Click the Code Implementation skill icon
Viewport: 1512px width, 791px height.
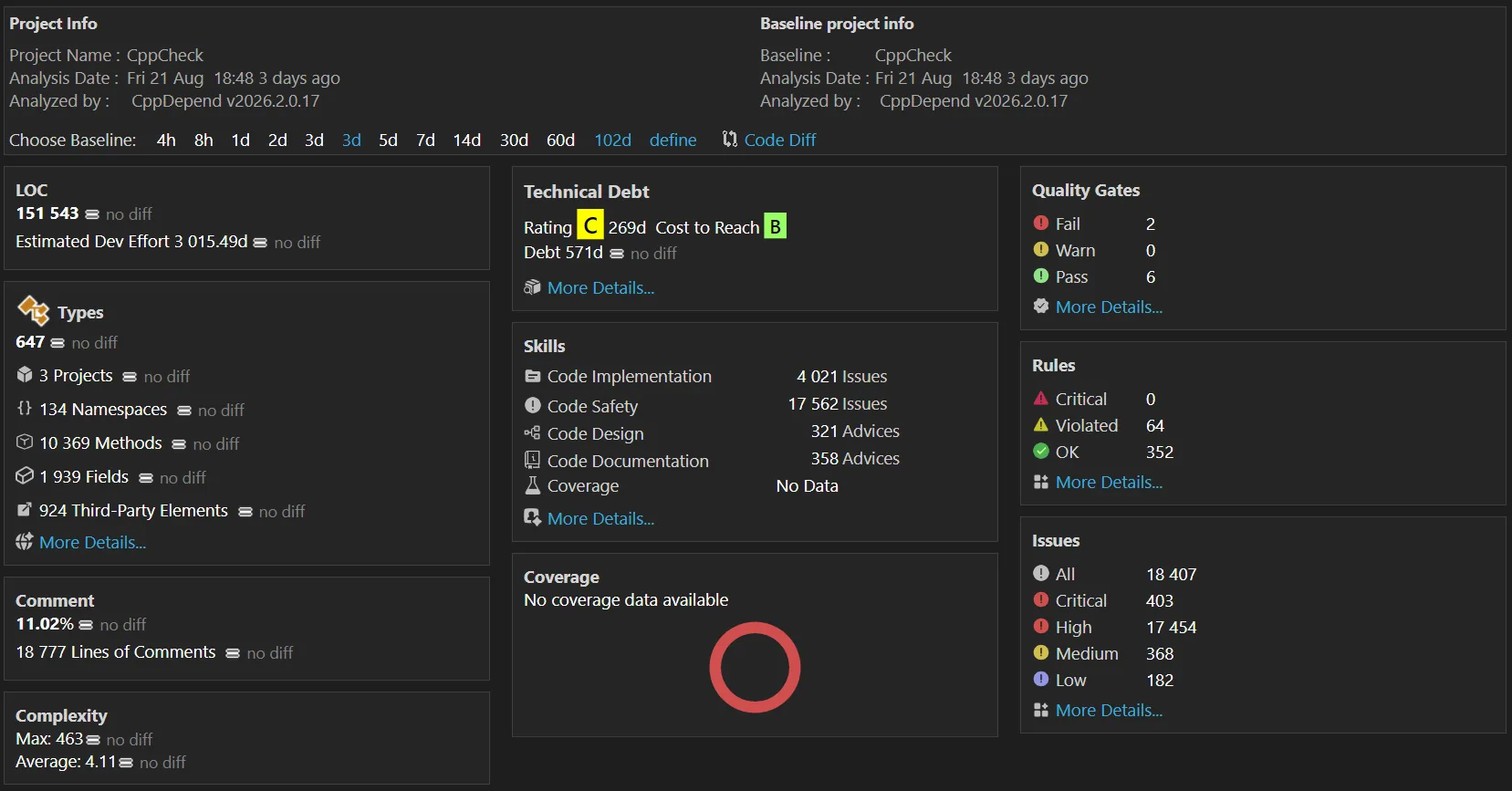point(533,376)
